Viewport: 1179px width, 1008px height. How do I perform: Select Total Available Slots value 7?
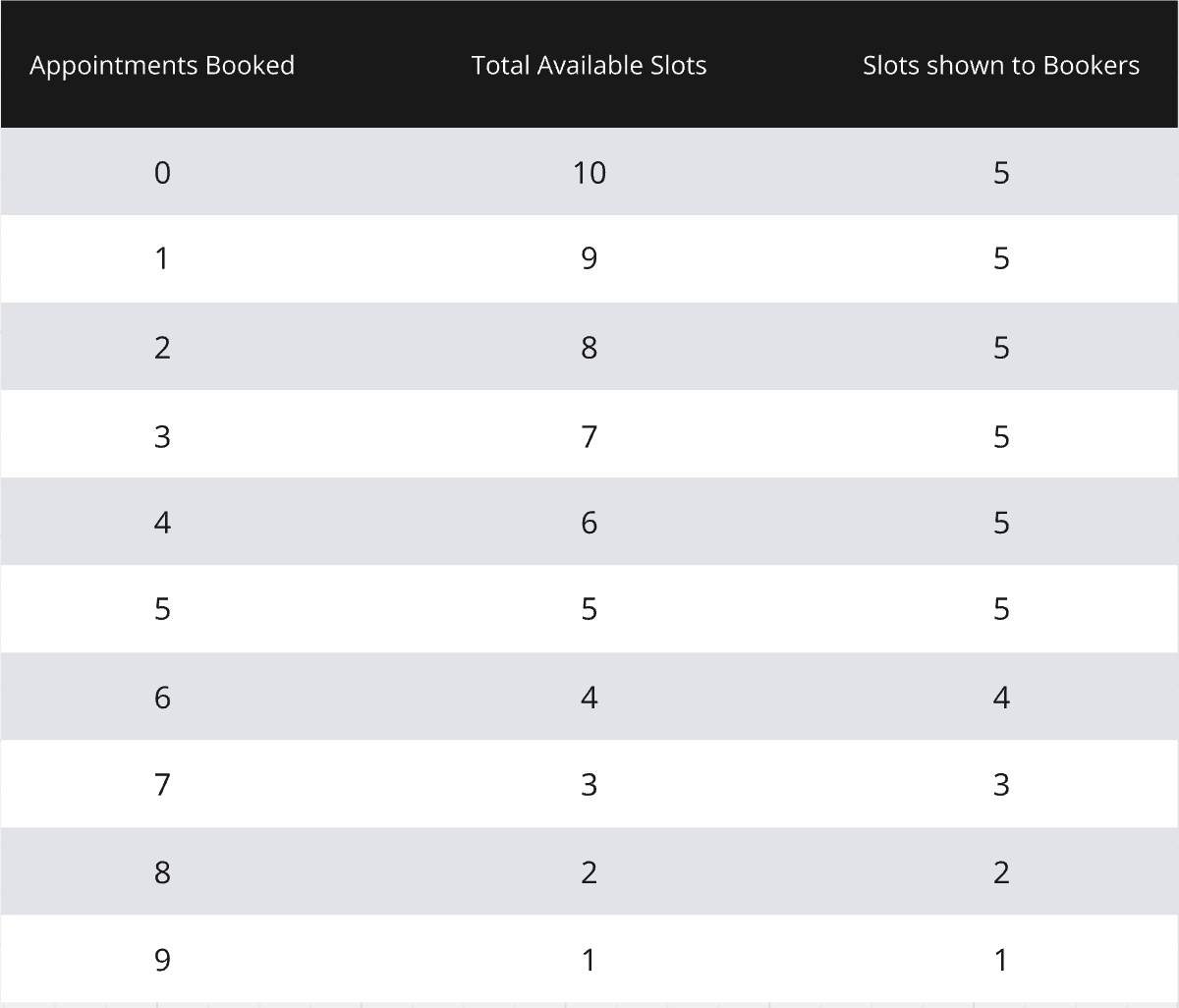589,434
